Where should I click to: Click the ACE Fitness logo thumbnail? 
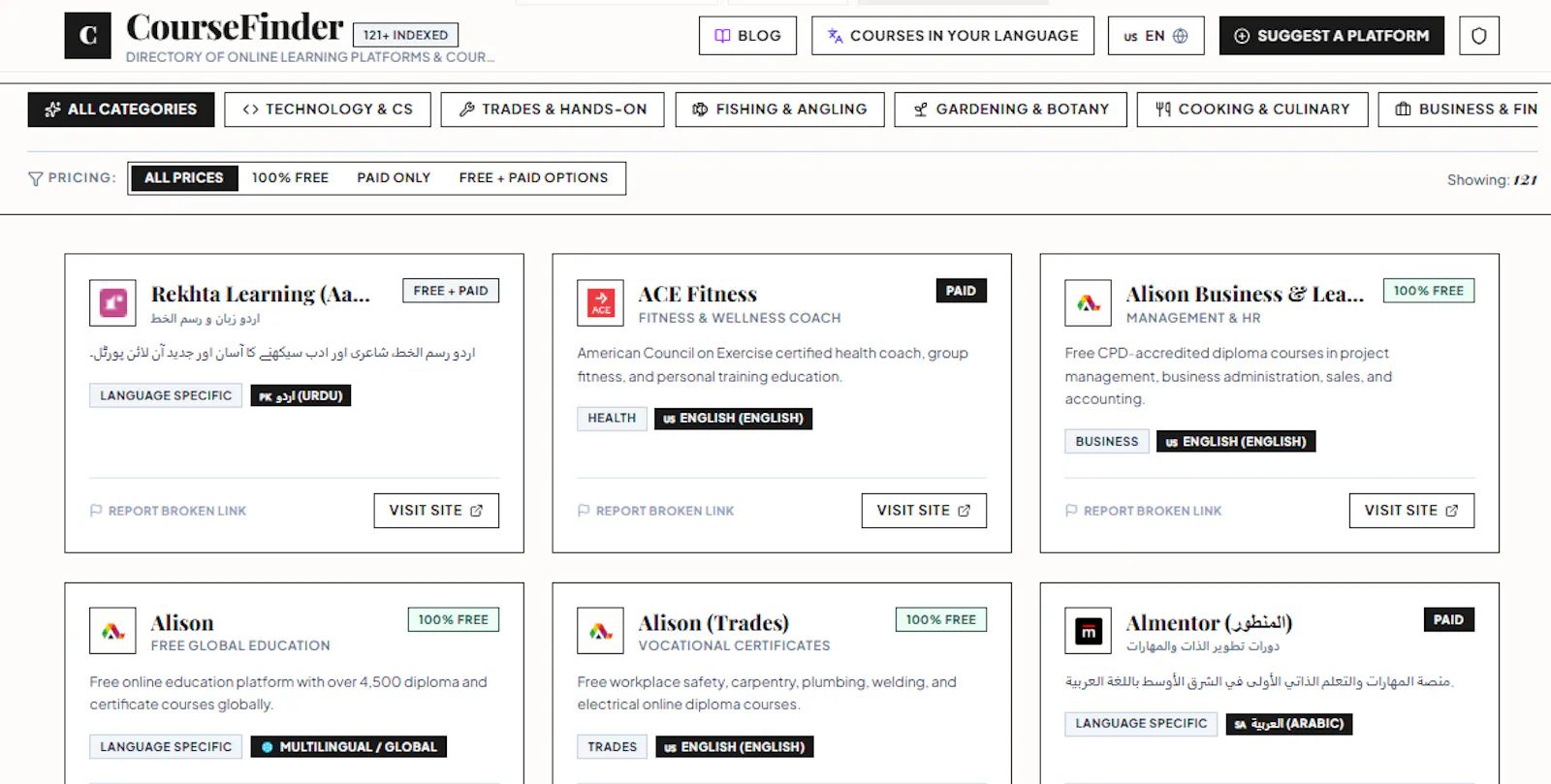[x=600, y=303]
